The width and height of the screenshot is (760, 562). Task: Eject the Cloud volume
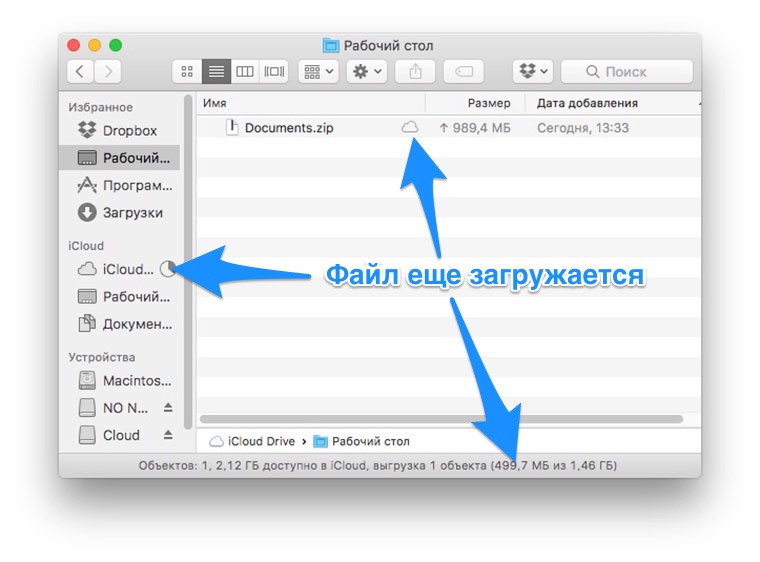[168, 434]
